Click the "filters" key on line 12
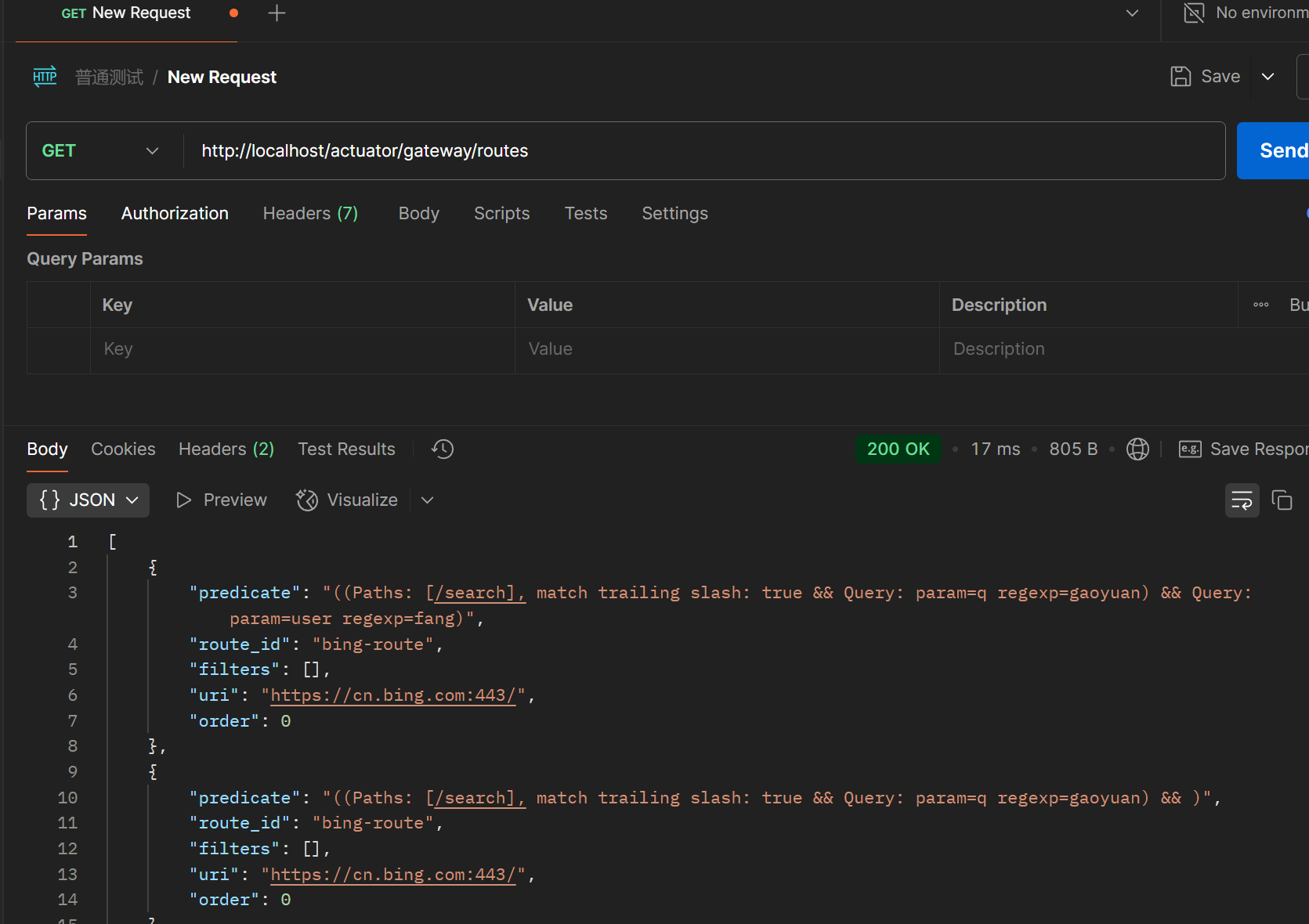The image size is (1309, 924). pos(235,849)
